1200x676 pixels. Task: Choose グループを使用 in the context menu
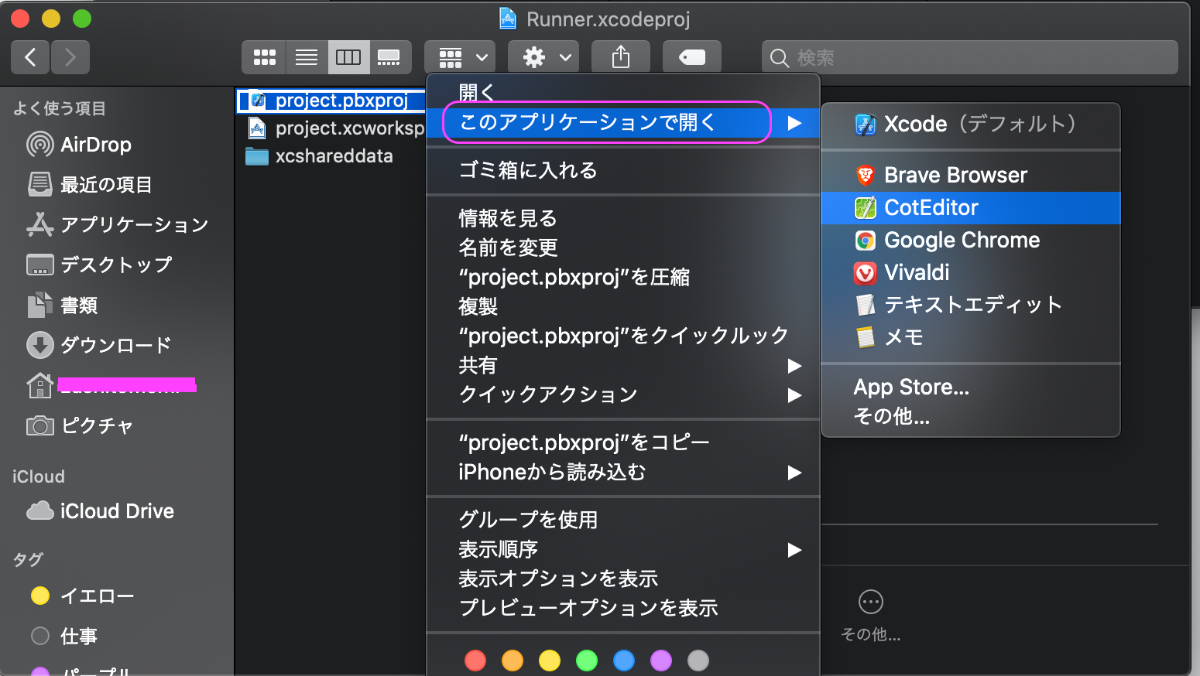pyautogui.click(x=623, y=520)
